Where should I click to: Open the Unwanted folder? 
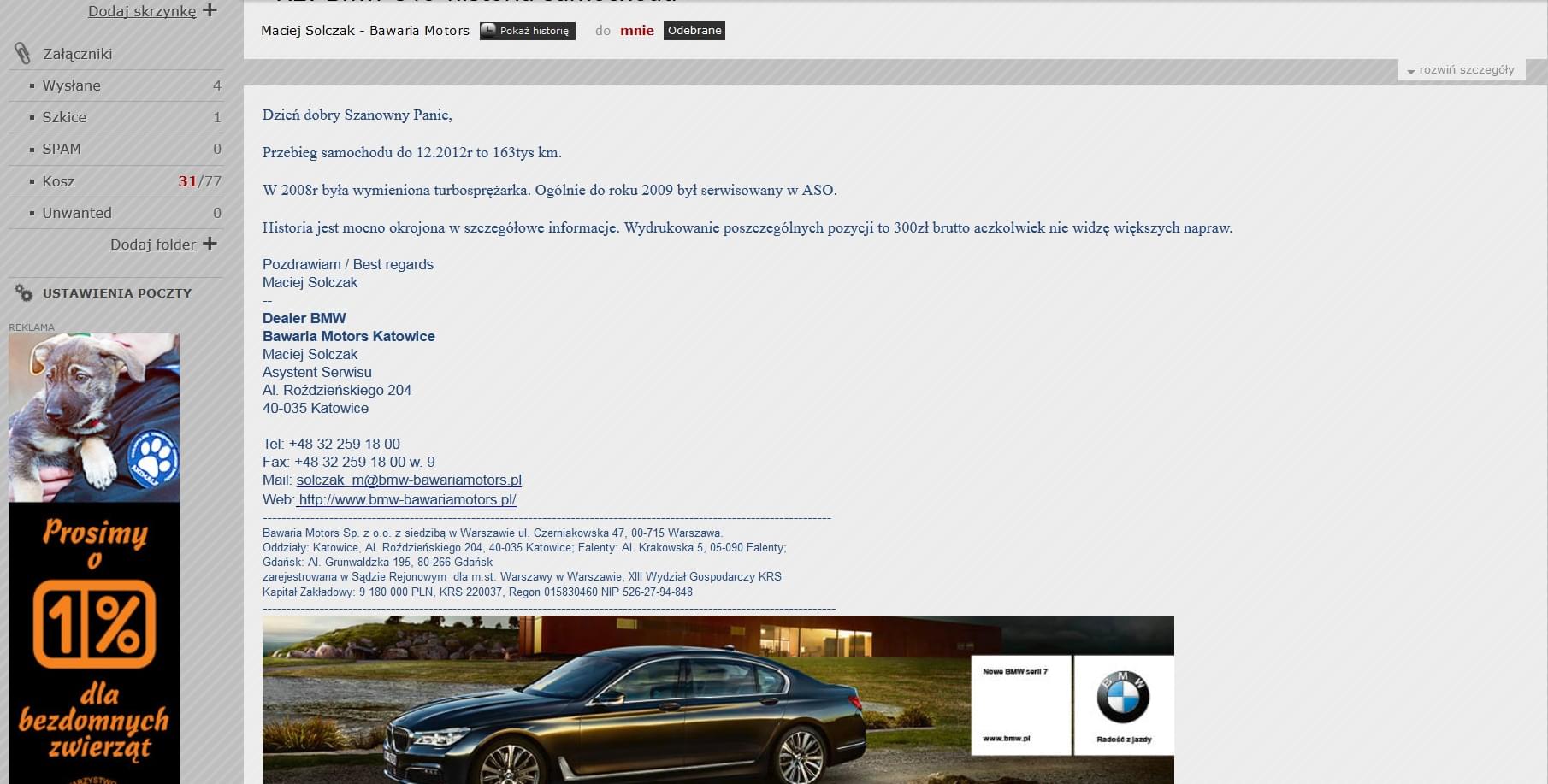click(77, 213)
